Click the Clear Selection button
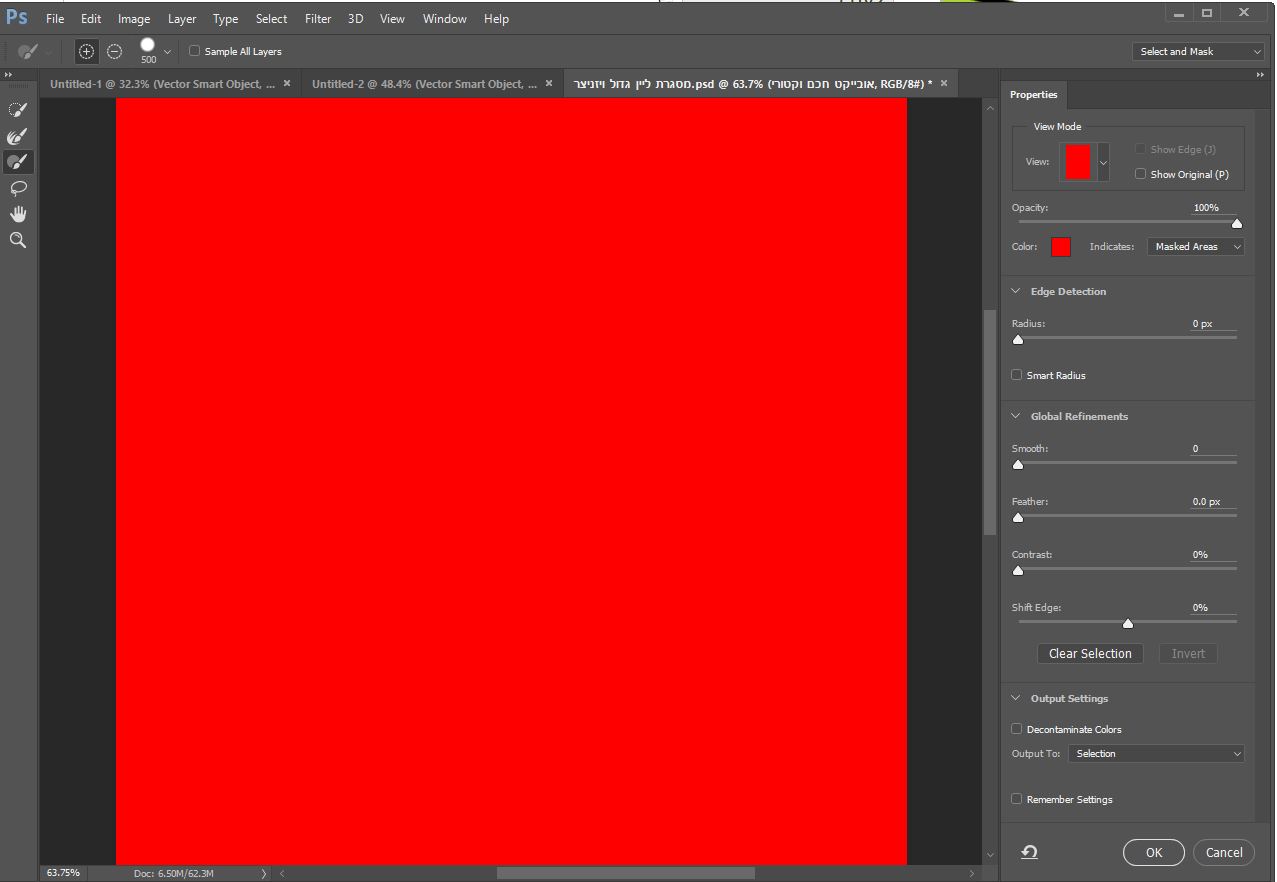1277x882 pixels. click(1090, 653)
